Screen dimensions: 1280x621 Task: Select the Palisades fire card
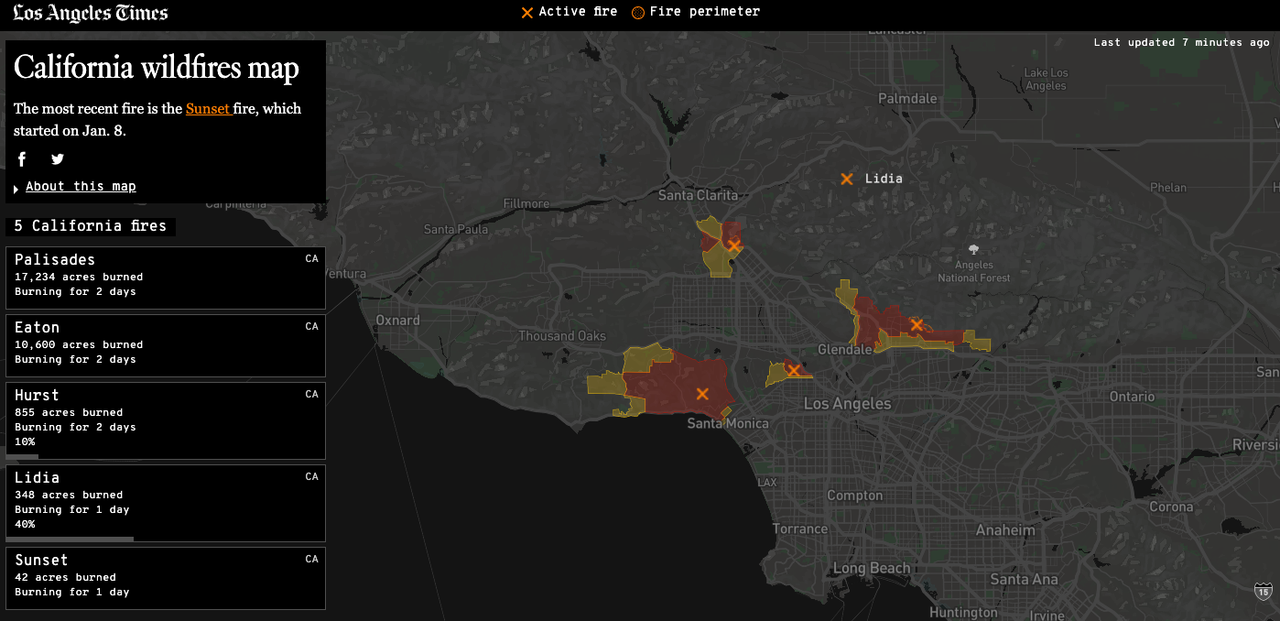(x=165, y=277)
